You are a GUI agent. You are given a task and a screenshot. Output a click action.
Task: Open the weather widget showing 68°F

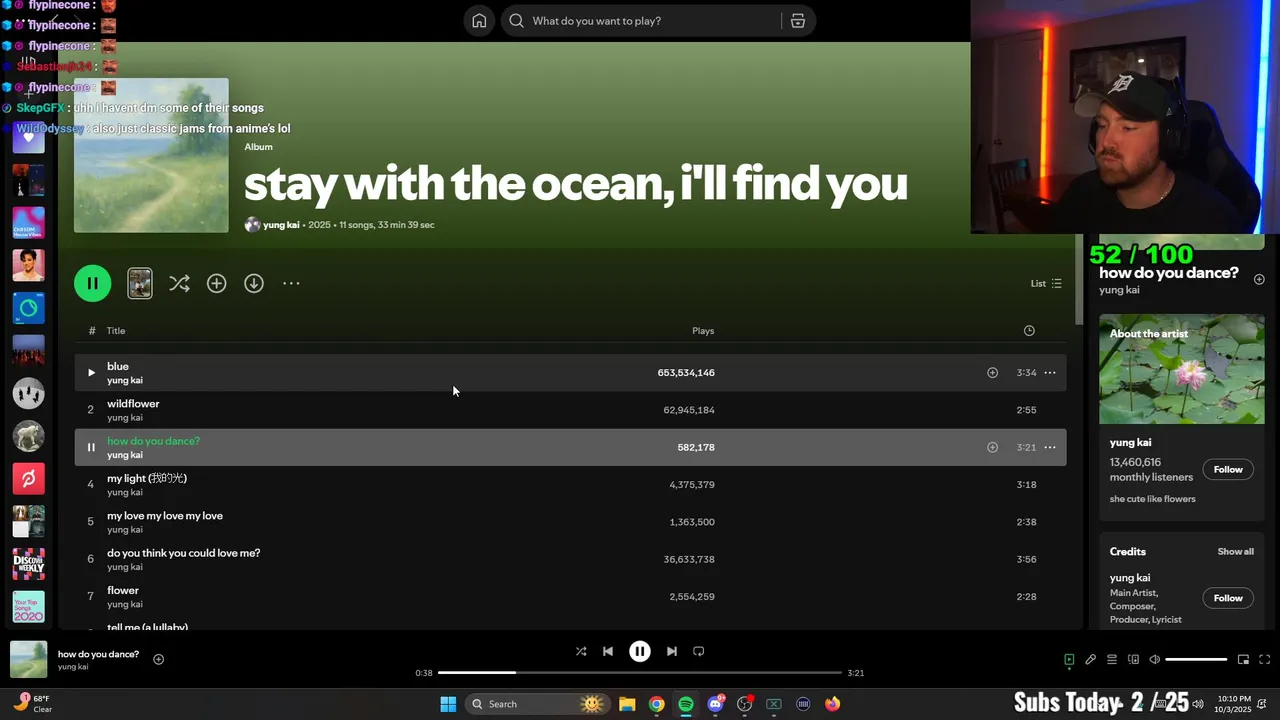pos(32,704)
